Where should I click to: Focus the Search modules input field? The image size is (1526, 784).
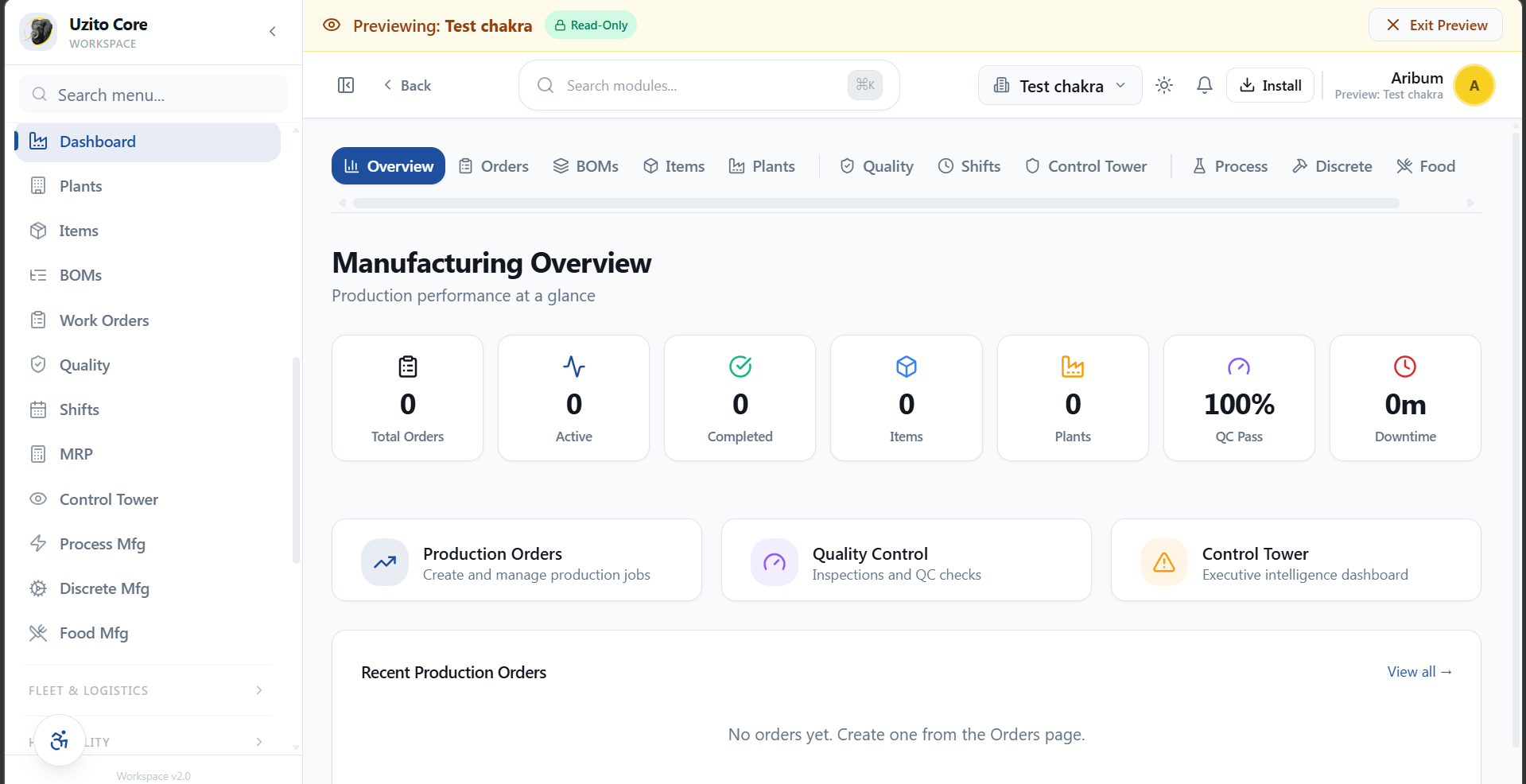[x=700, y=85]
